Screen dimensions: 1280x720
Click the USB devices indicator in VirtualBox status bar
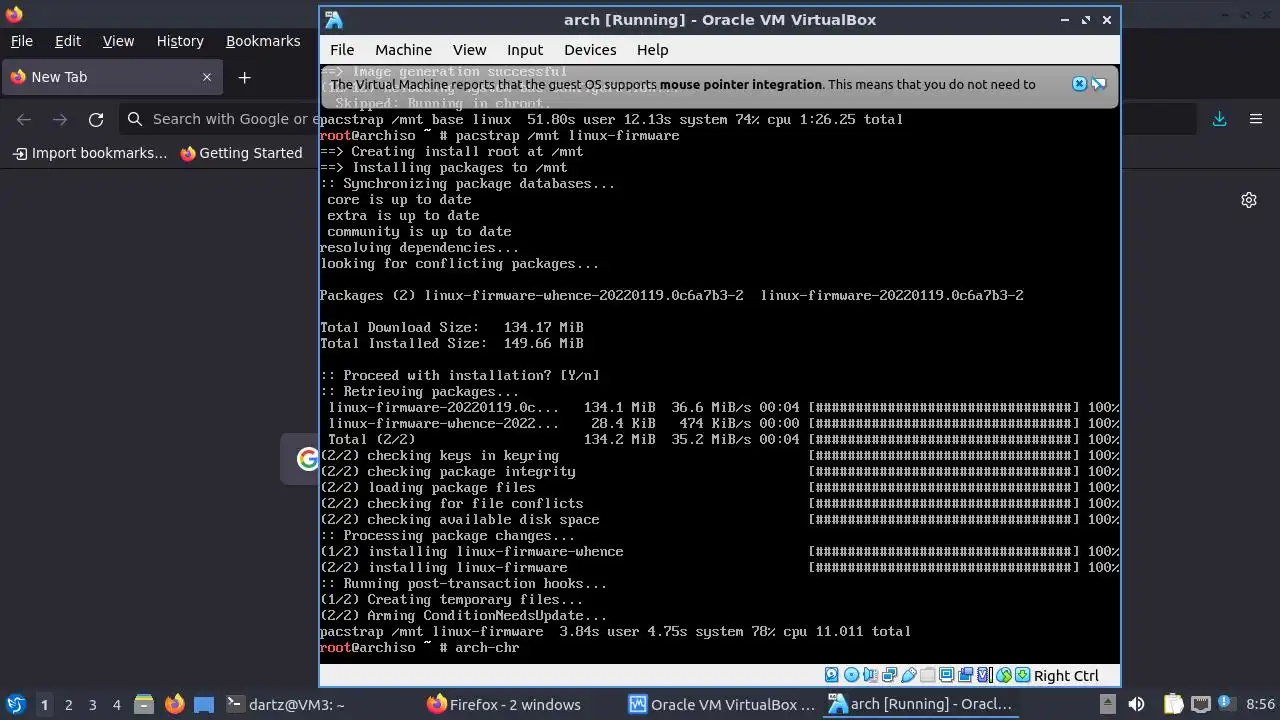pyautogui.click(x=908, y=675)
